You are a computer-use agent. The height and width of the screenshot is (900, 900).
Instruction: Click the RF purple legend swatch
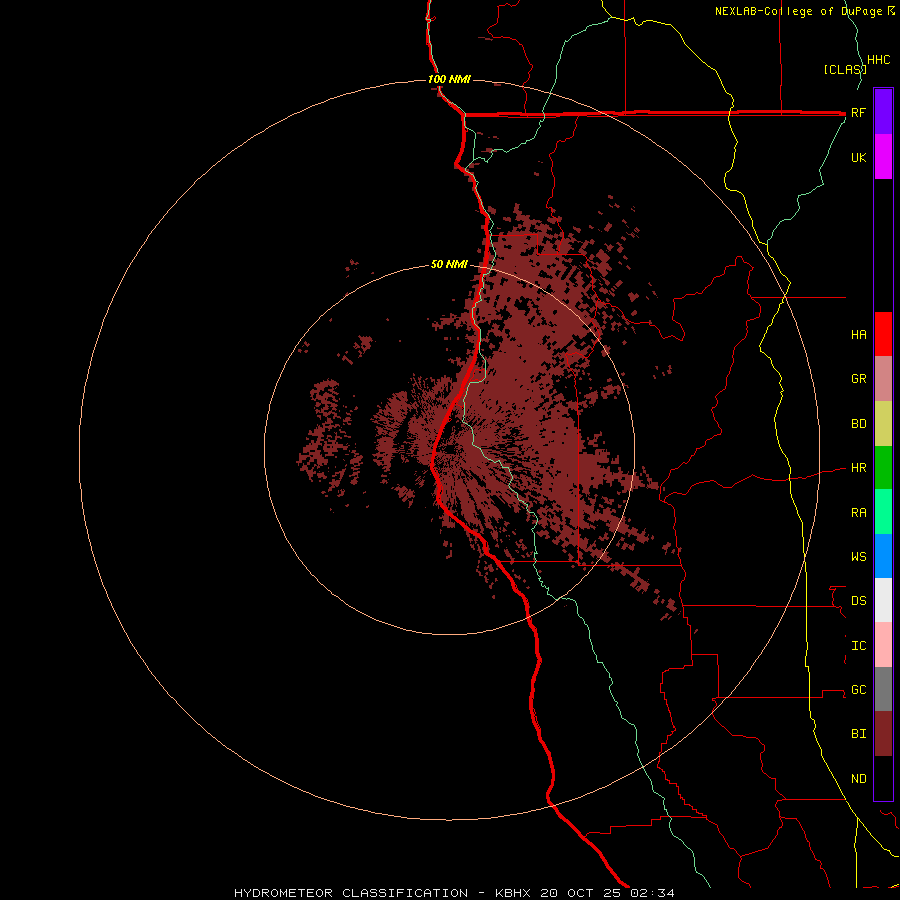click(x=883, y=112)
